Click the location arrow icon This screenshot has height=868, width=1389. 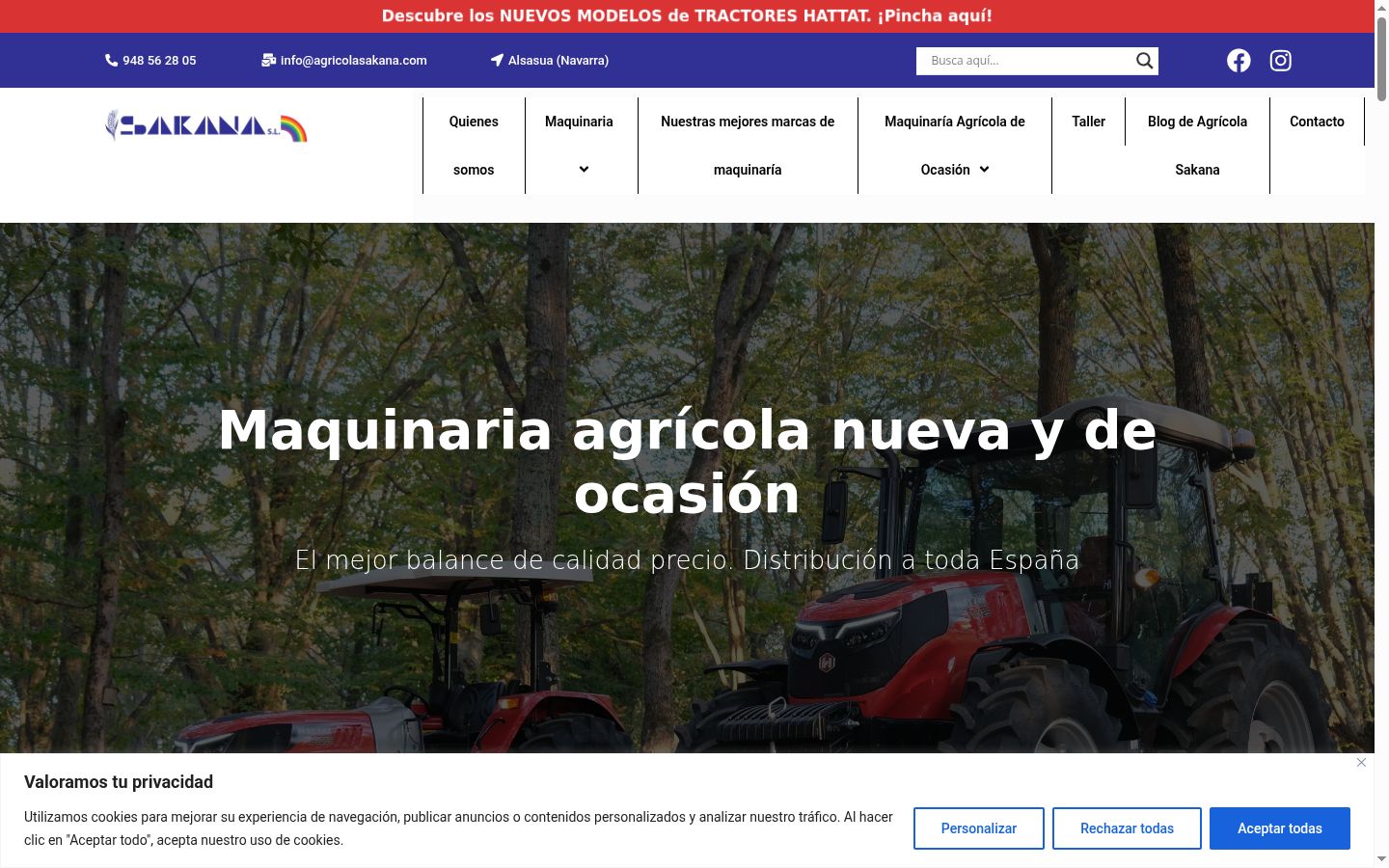(497, 60)
